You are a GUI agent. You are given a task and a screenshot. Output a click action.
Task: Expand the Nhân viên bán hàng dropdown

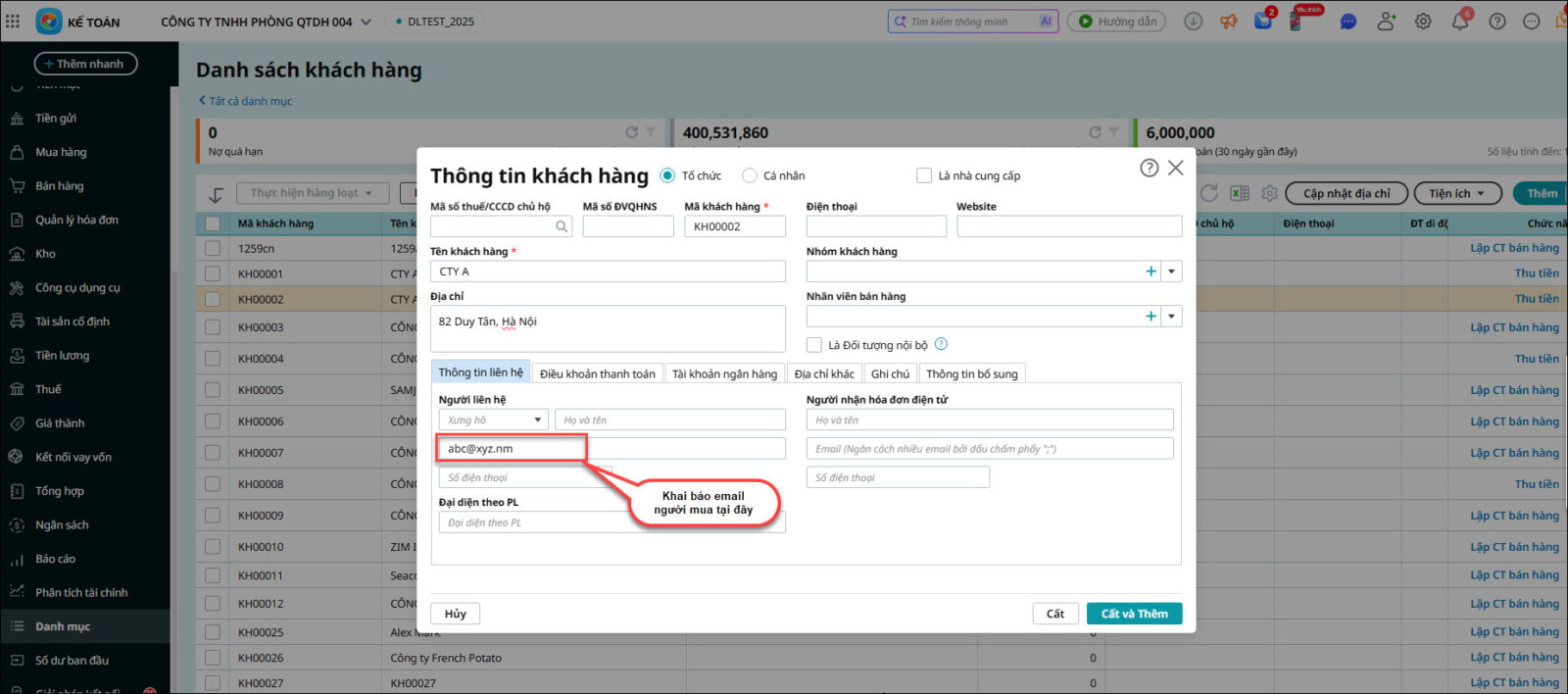(x=1172, y=317)
